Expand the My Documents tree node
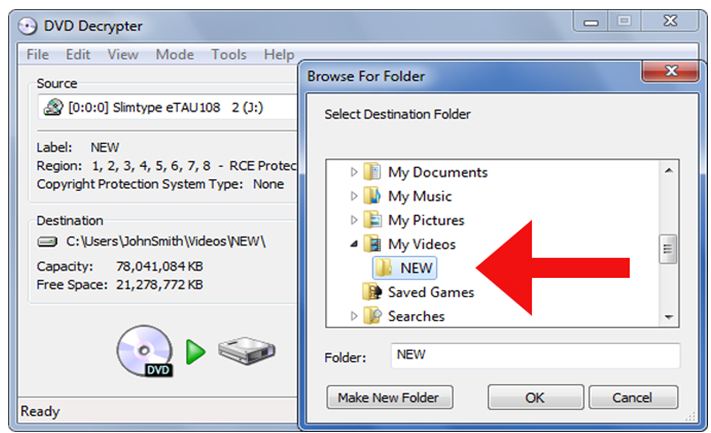This screenshot has width=711, height=433. (354, 172)
